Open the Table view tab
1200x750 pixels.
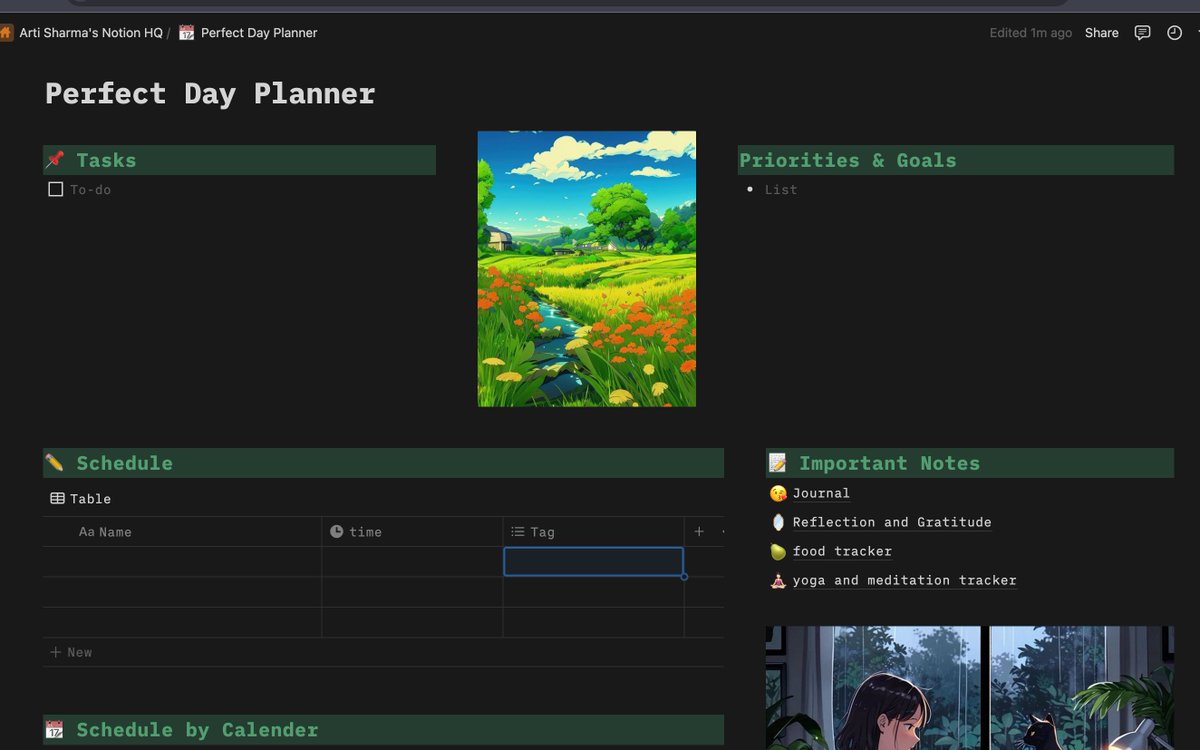(80, 498)
